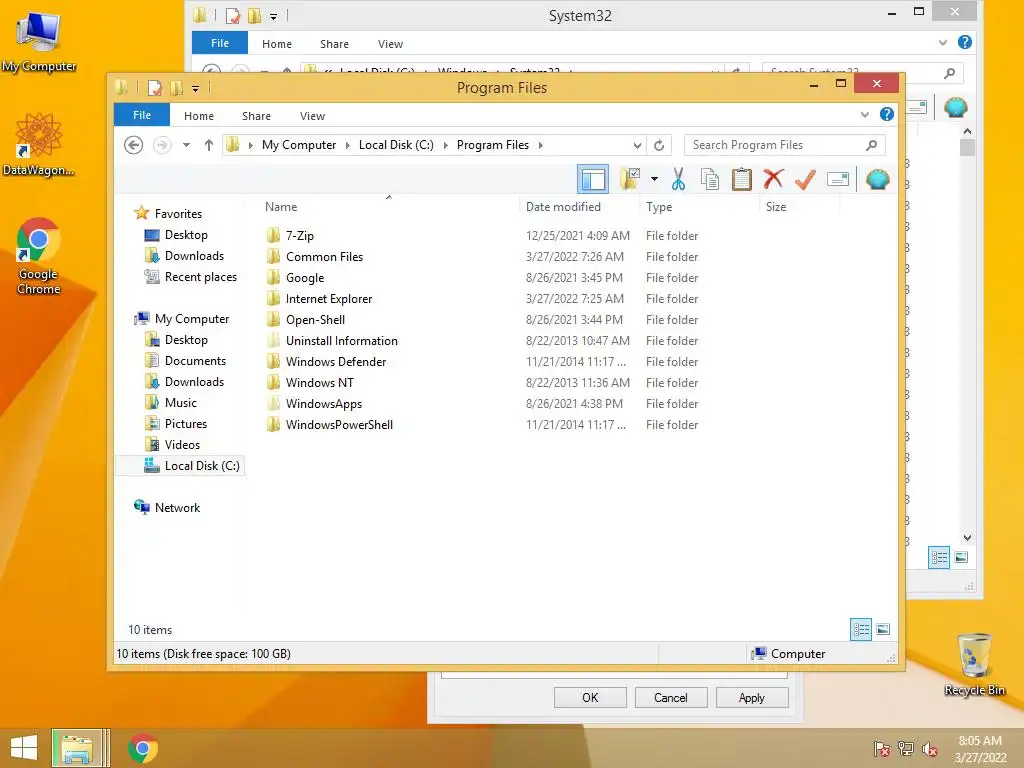Open Chrome from the taskbar
Screen dimensions: 1024x768
pos(143,748)
